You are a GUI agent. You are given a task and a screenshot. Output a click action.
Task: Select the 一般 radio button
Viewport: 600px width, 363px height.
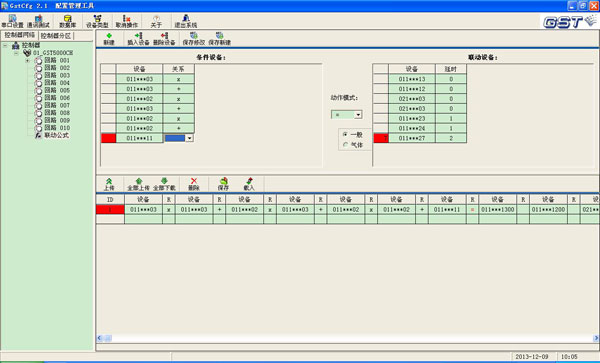point(346,135)
